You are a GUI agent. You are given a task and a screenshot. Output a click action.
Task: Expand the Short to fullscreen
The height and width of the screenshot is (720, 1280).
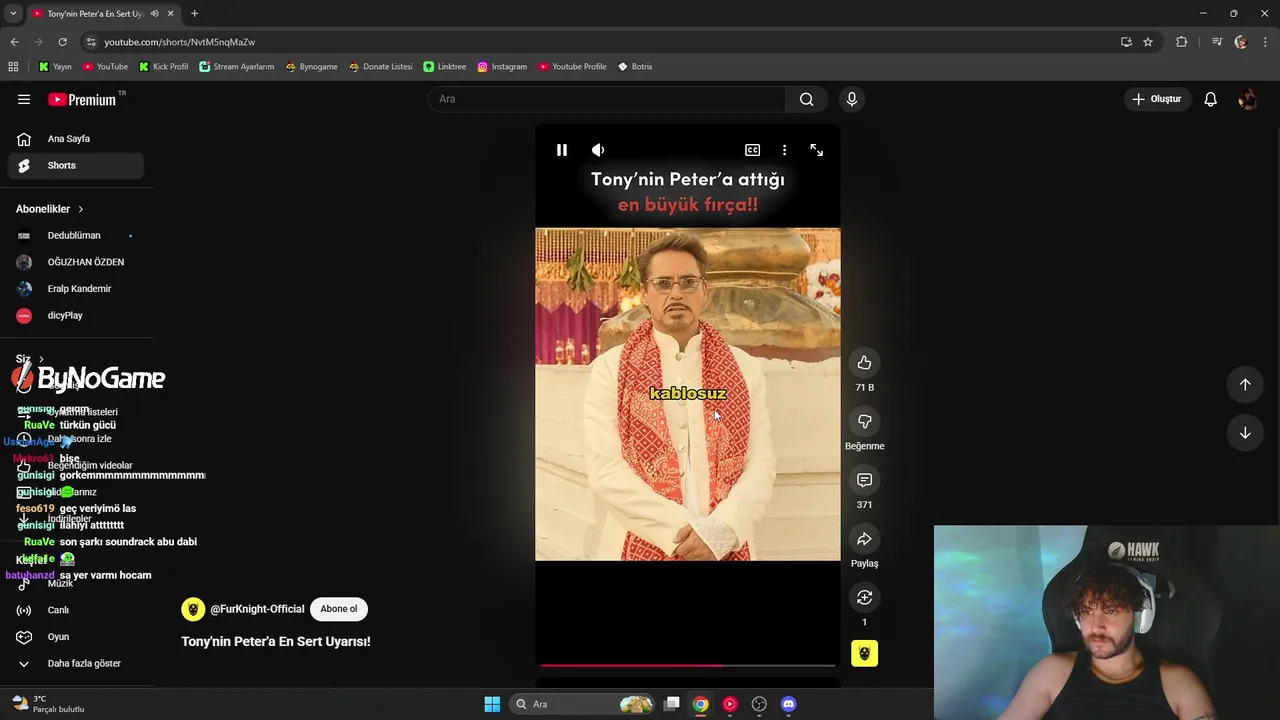click(x=817, y=150)
